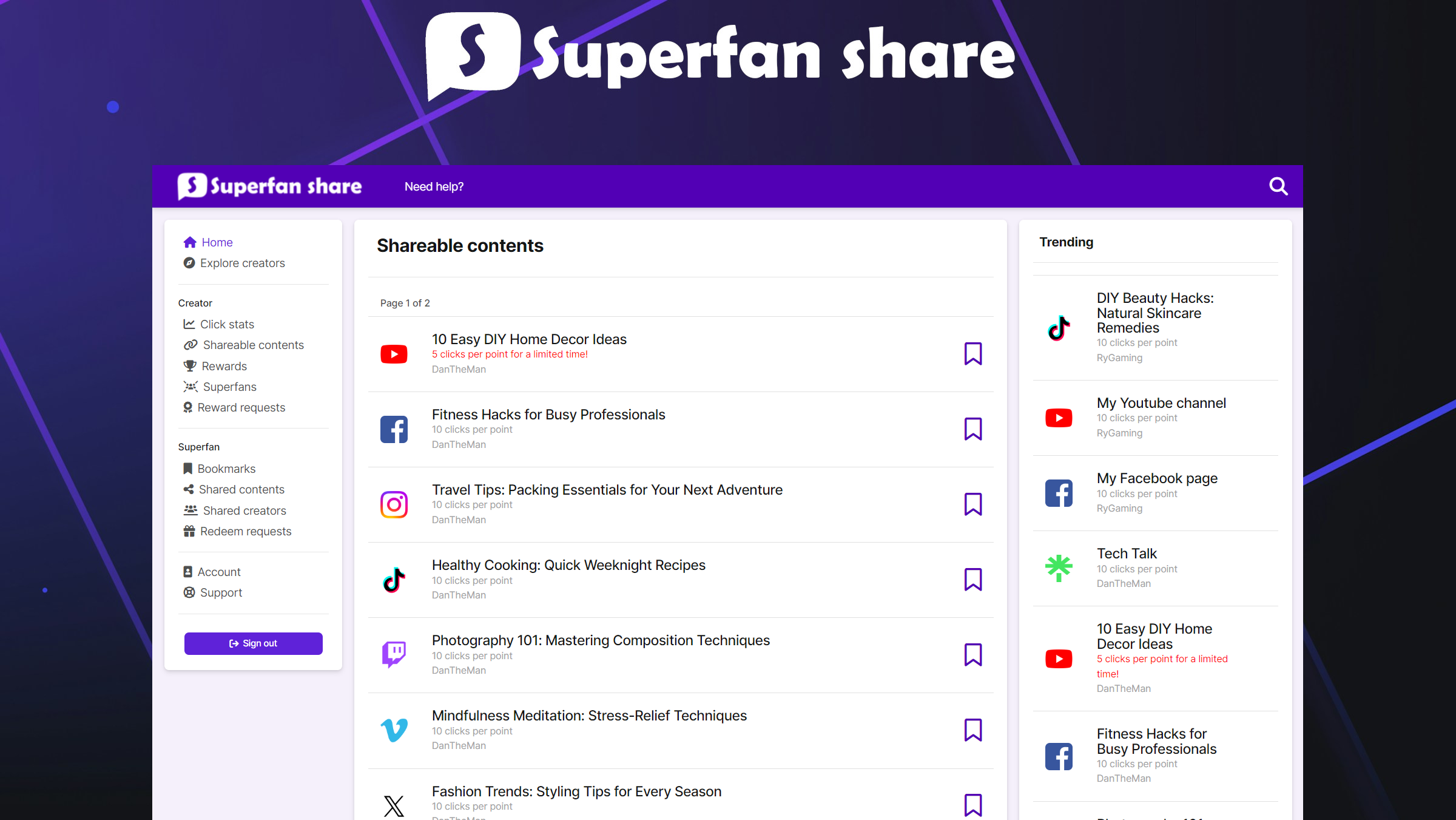The width and height of the screenshot is (1456, 820).
Task: Click the Facebook icon beside Fitness Hacks
Action: [x=394, y=429]
